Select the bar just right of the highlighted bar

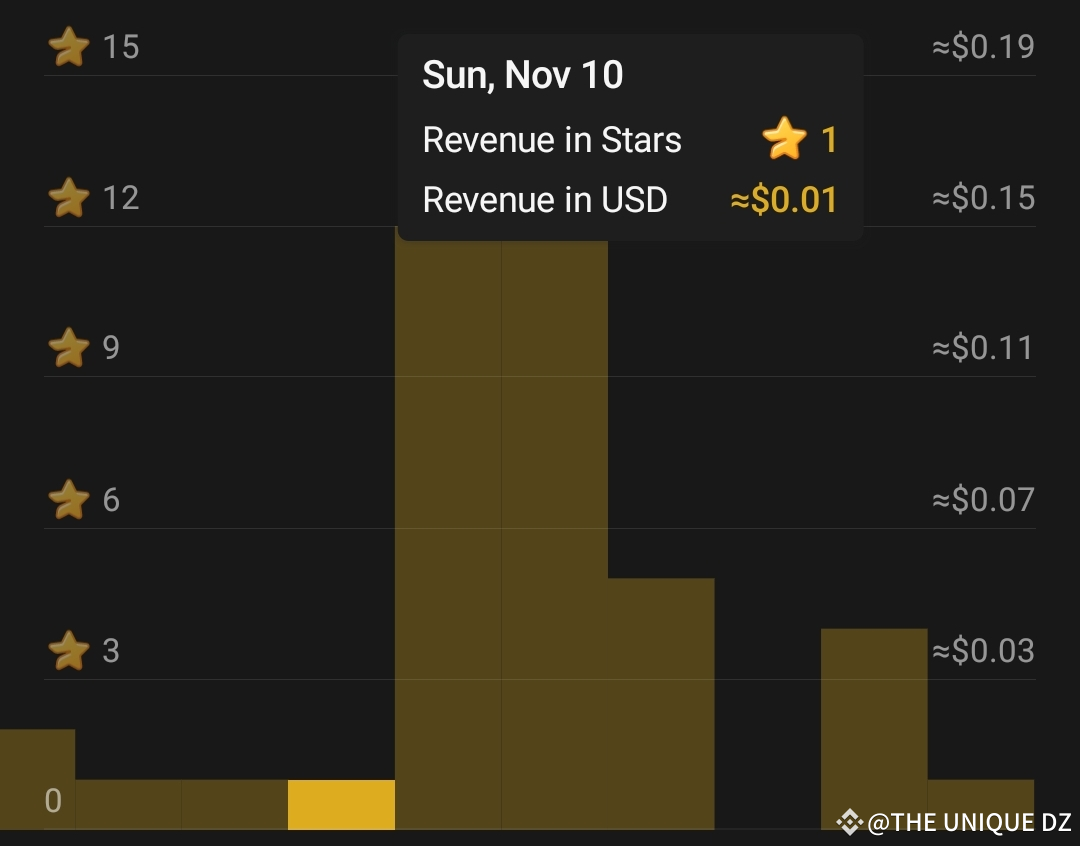tap(448, 530)
